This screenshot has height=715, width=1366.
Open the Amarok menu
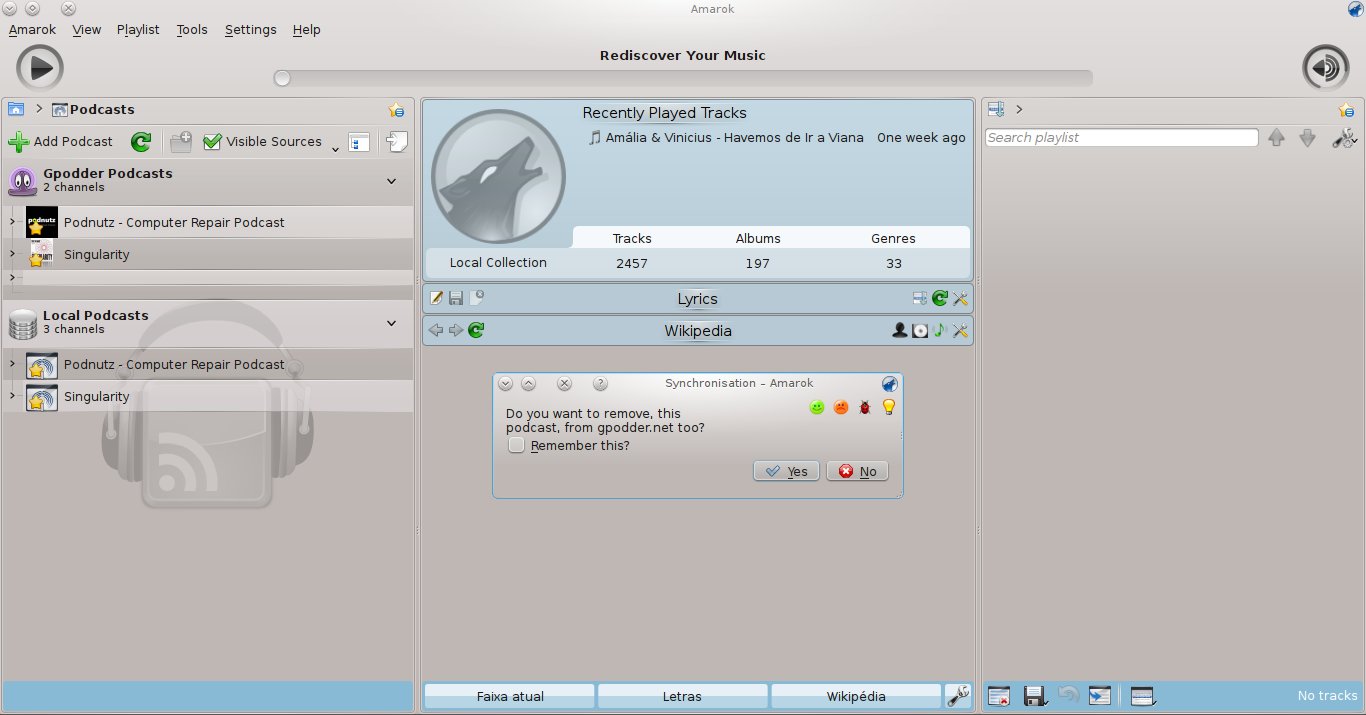click(32, 29)
